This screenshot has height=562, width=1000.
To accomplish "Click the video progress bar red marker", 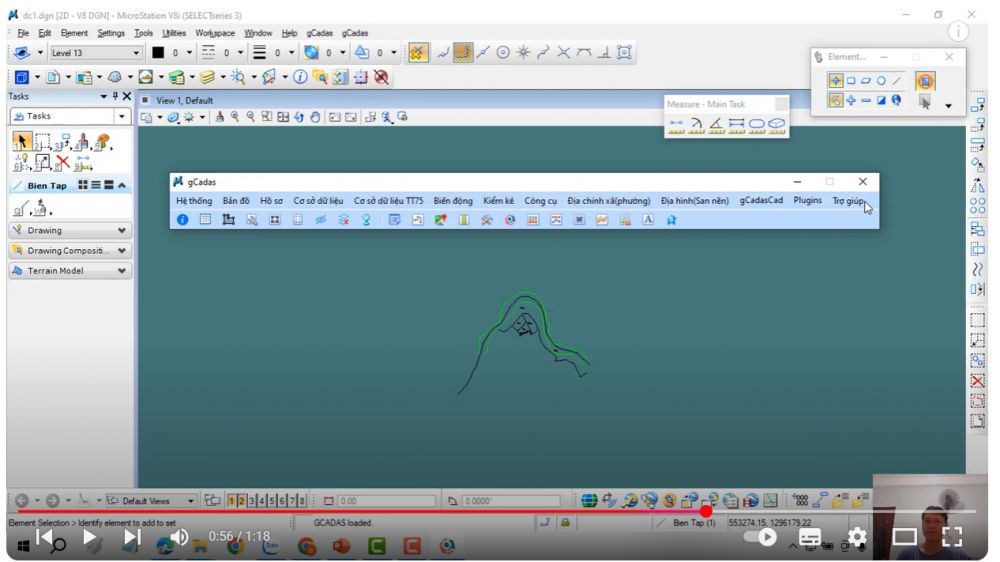I will [x=706, y=511].
